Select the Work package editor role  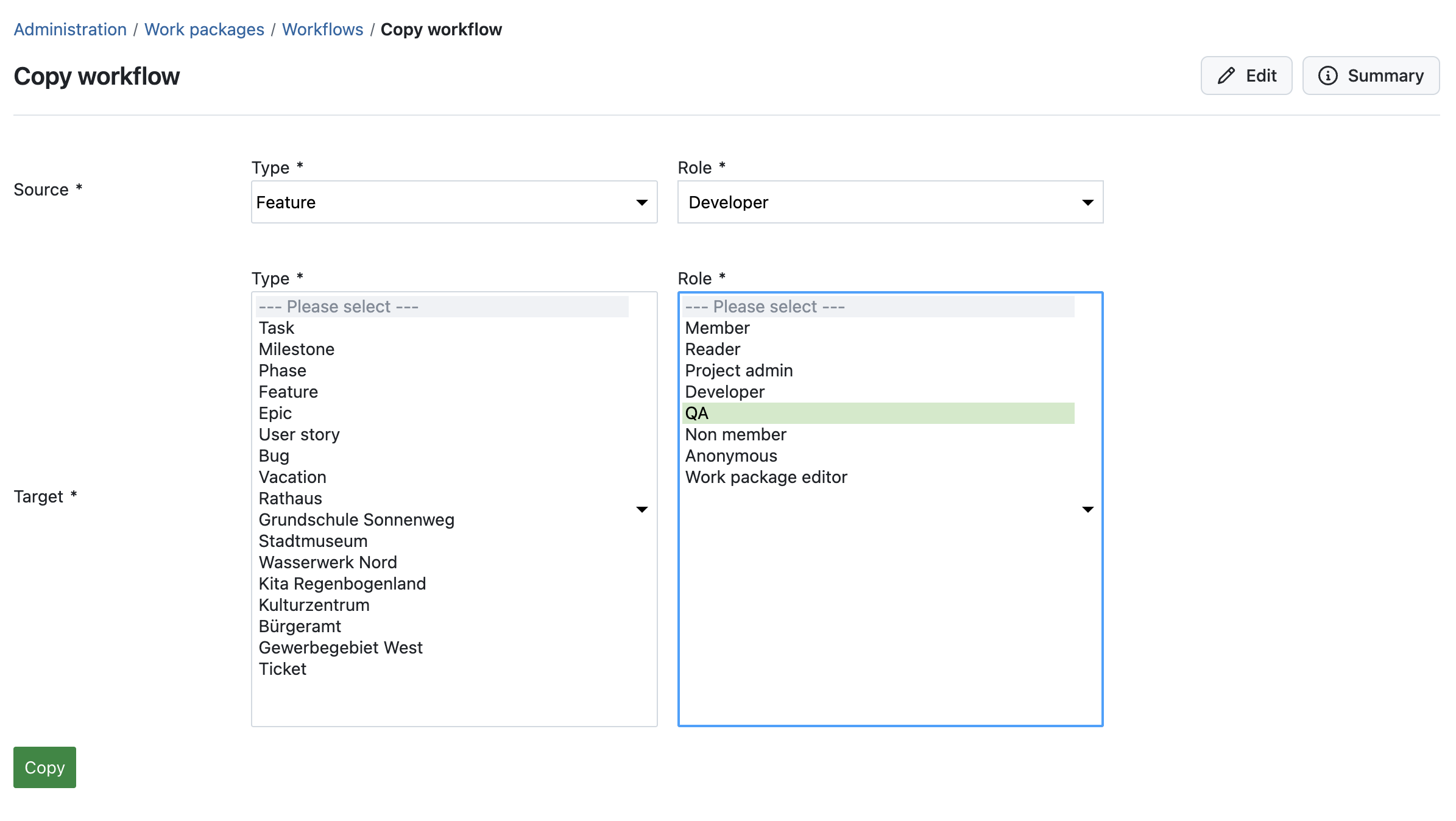pos(766,477)
